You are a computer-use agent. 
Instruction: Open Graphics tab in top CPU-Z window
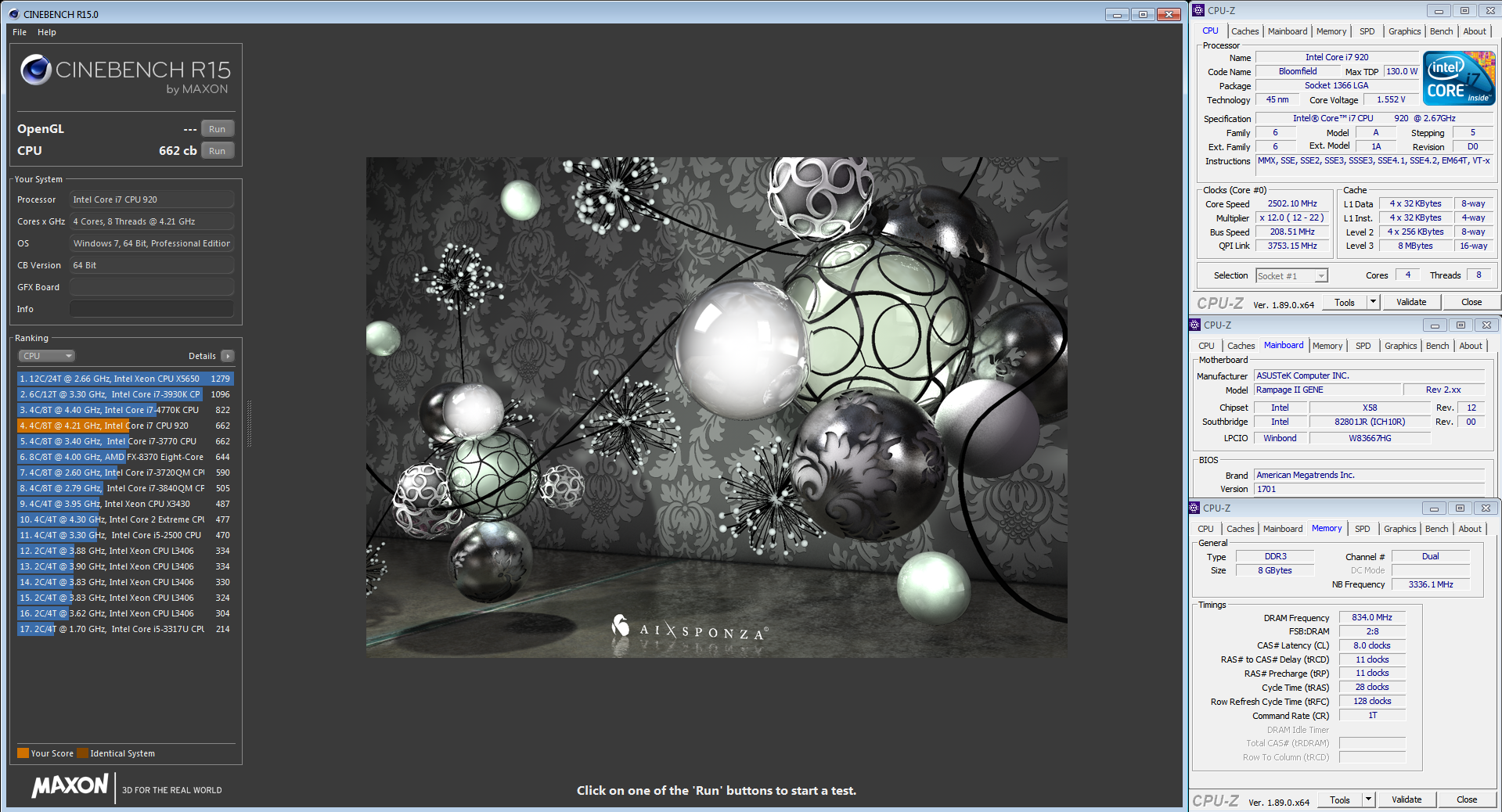(1405, 31)
